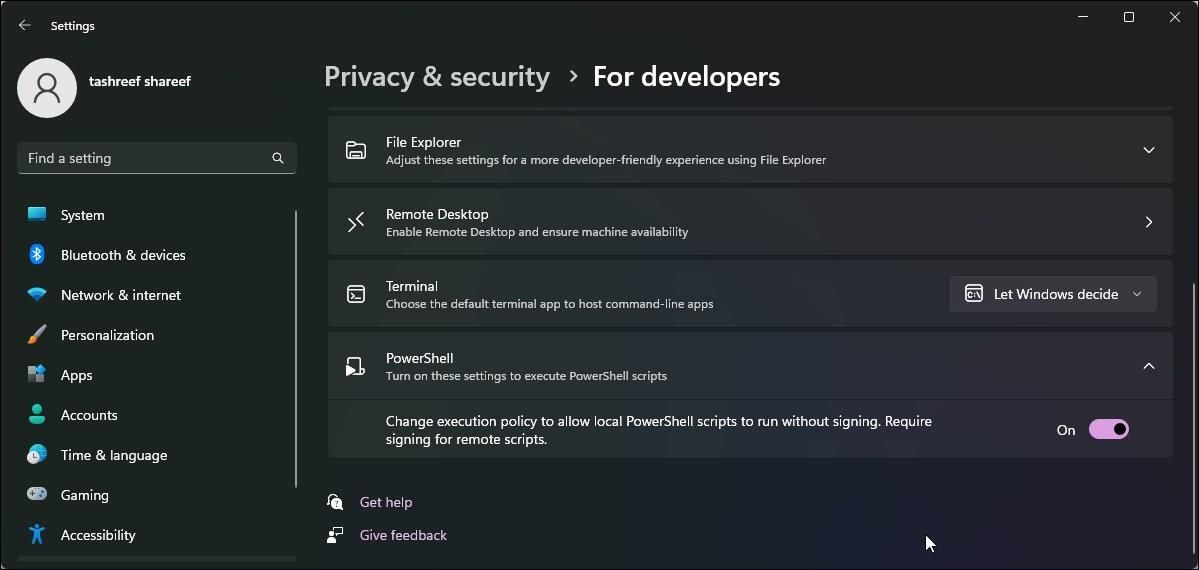Viewport: 1199px width, 570px height.
Task: Click the user profile avatar picture
Action: pyautogui.click(x=47, y=88)
